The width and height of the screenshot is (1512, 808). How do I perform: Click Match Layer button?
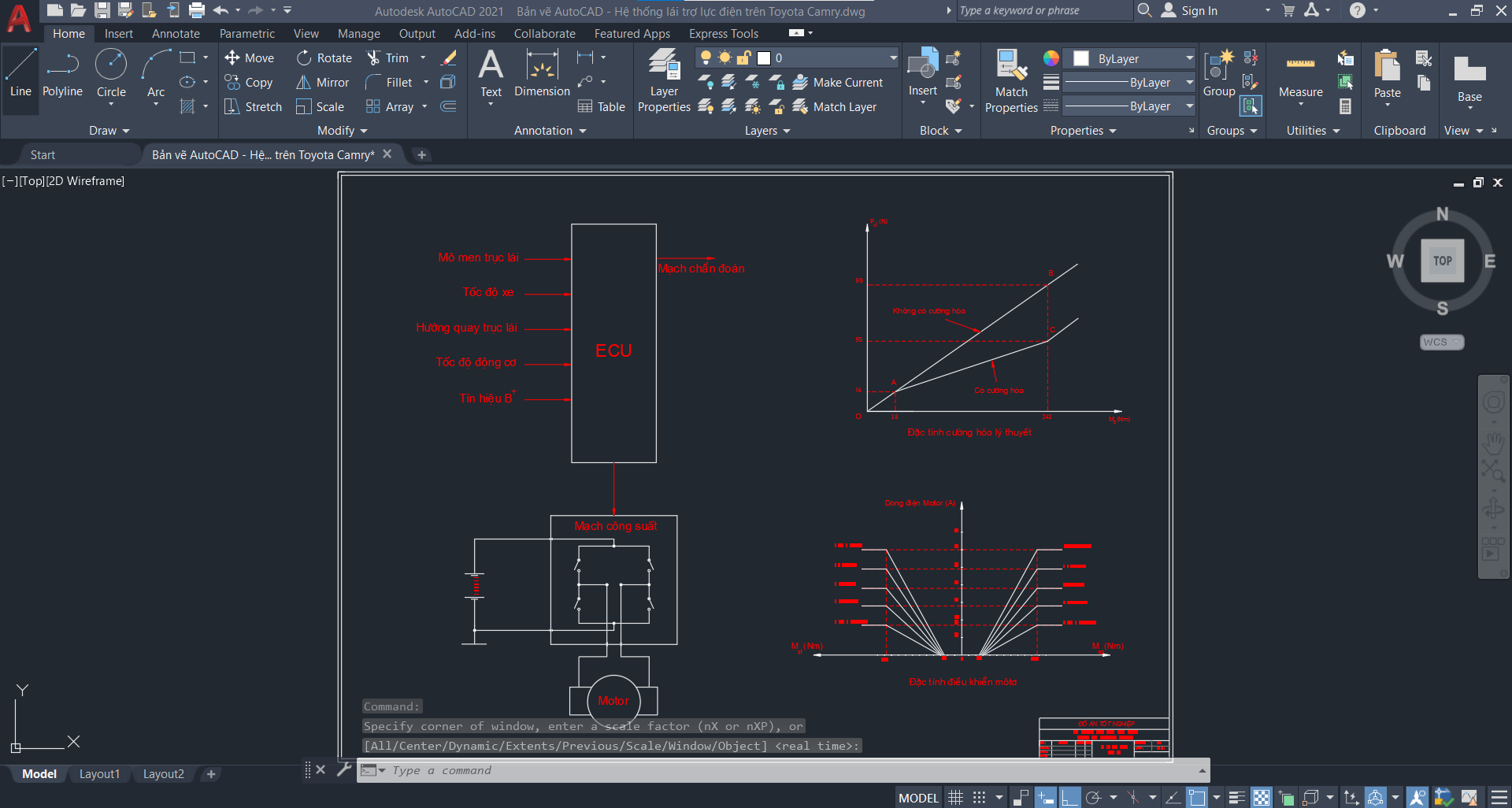(x=835, y=106)
